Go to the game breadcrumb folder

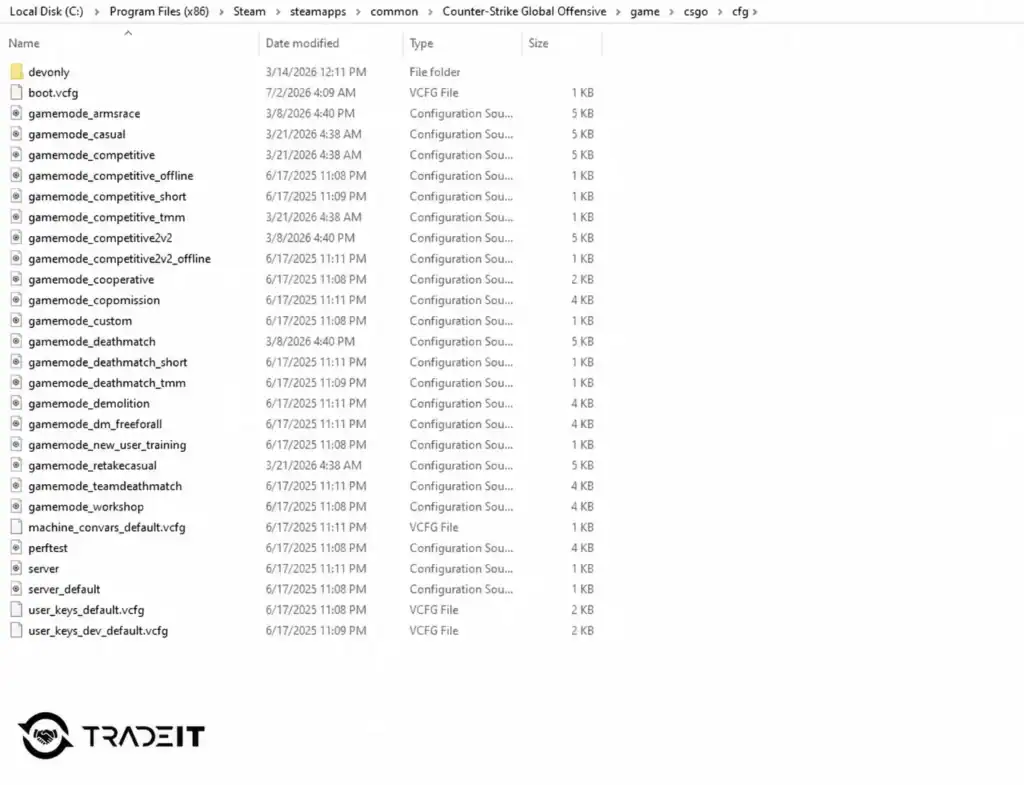(x=645, y=12)
